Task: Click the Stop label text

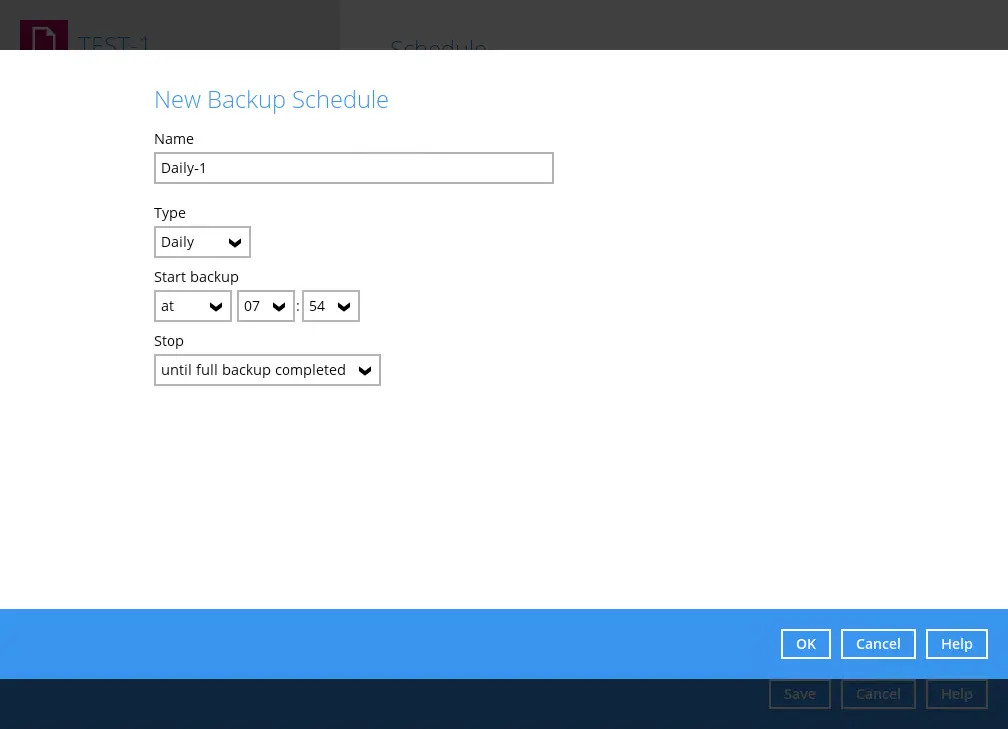Action: pos(169,341)
